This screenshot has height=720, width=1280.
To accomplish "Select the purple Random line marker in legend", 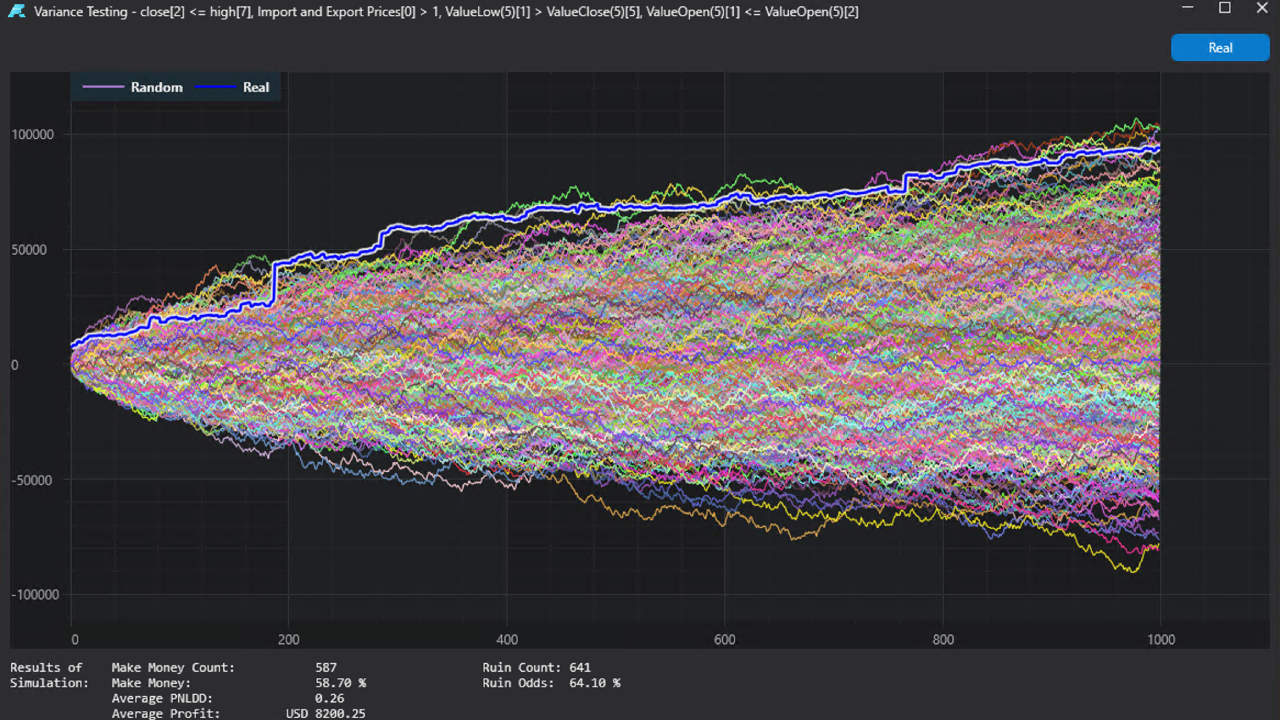I will coord(103,87).
